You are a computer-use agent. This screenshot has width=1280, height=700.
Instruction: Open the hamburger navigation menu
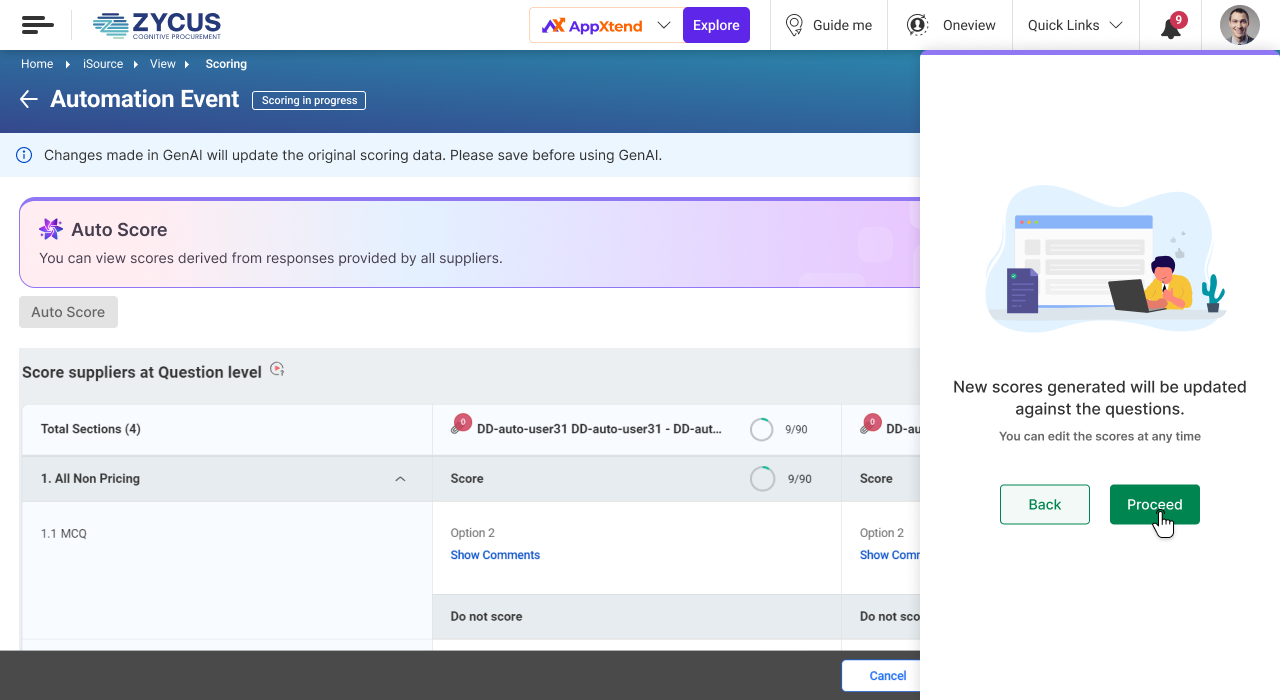click(37, 25)
